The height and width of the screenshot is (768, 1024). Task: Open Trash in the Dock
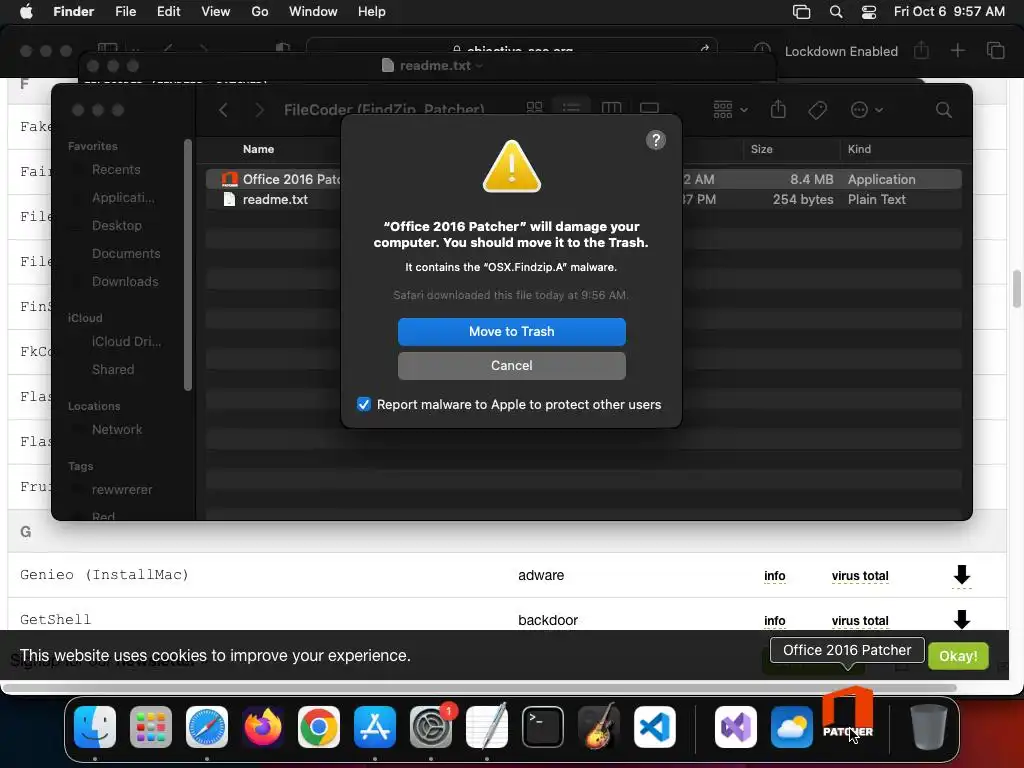(x=929, y=727)
